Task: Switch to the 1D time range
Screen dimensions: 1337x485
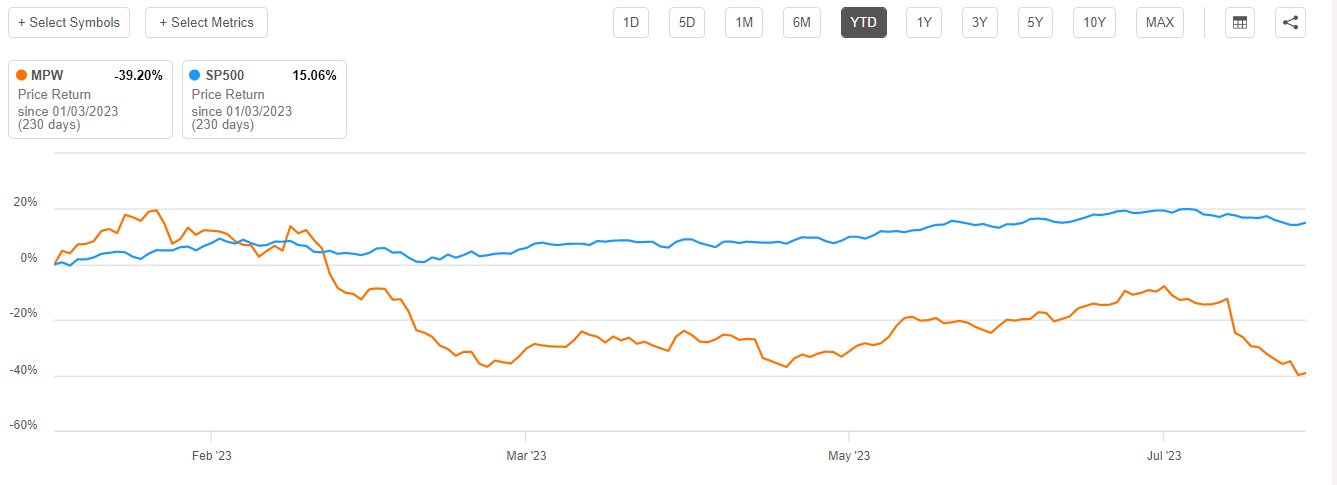Action: [x=631, y=22]
